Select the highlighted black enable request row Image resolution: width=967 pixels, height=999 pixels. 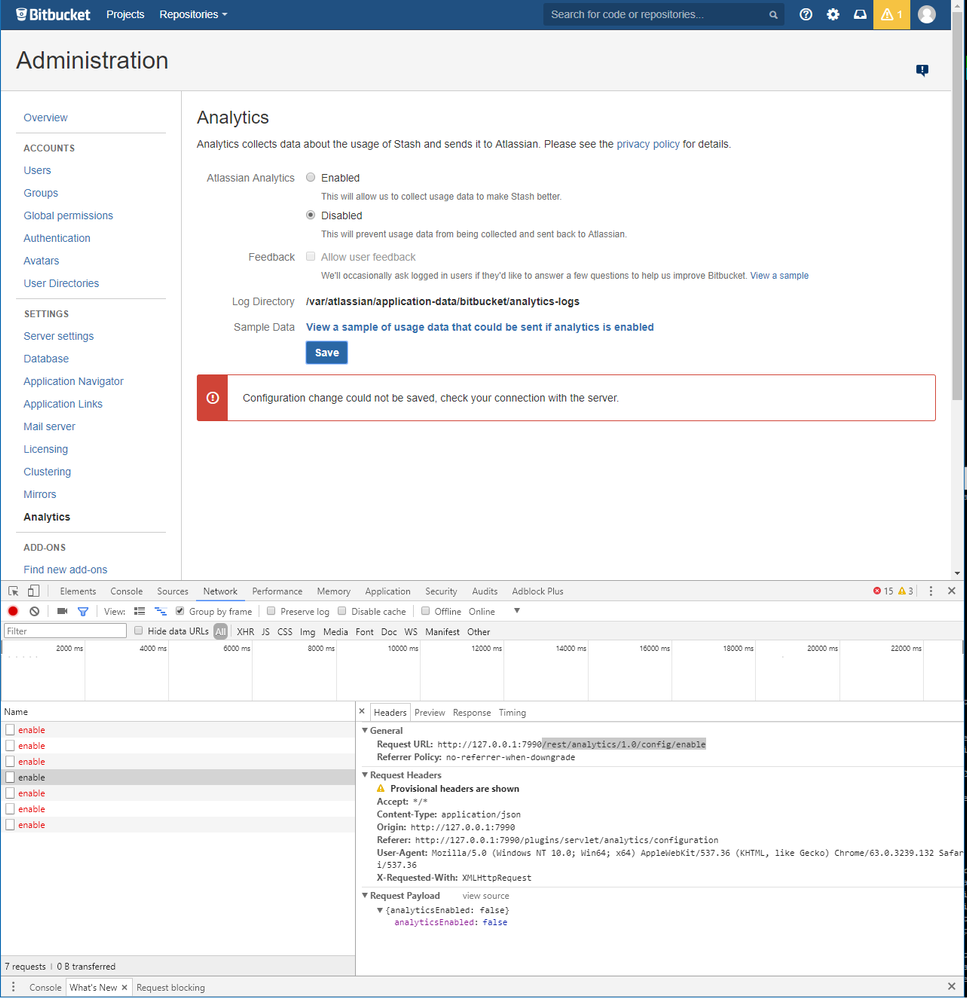[x=178, y=777]
